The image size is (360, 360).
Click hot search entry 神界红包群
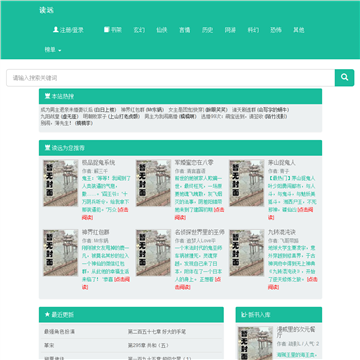click(x=133, y=110)
